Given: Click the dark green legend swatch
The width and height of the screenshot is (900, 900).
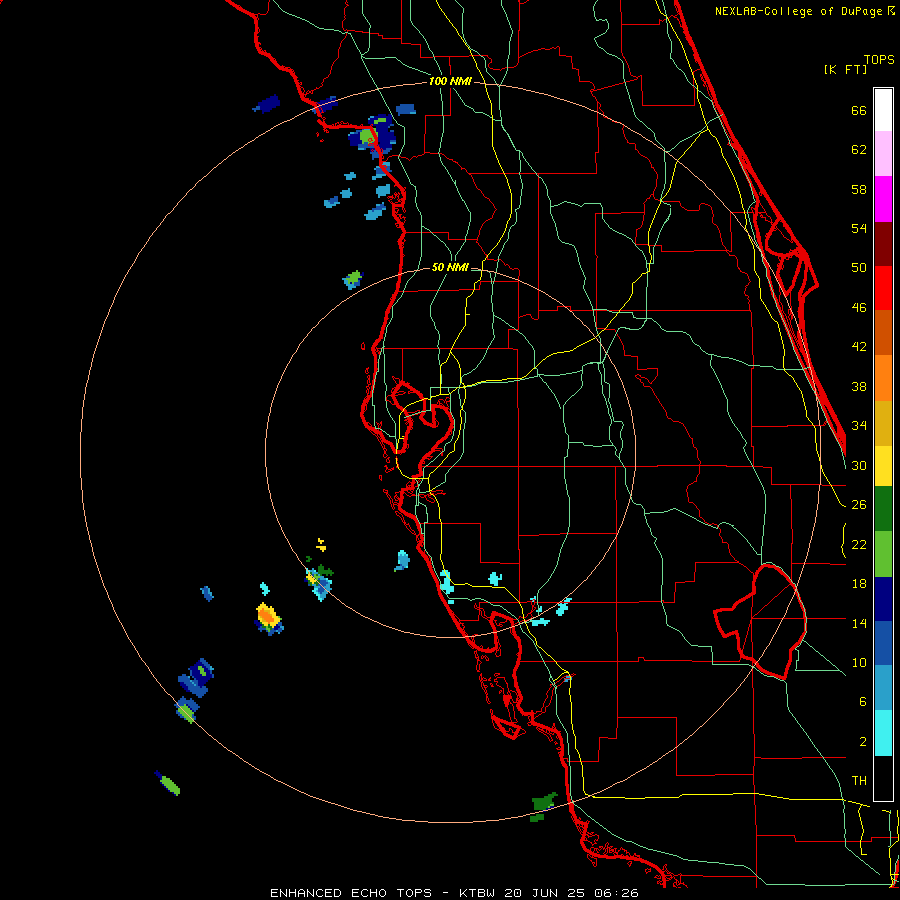Looking at the screenshot, I should [883, 509].
